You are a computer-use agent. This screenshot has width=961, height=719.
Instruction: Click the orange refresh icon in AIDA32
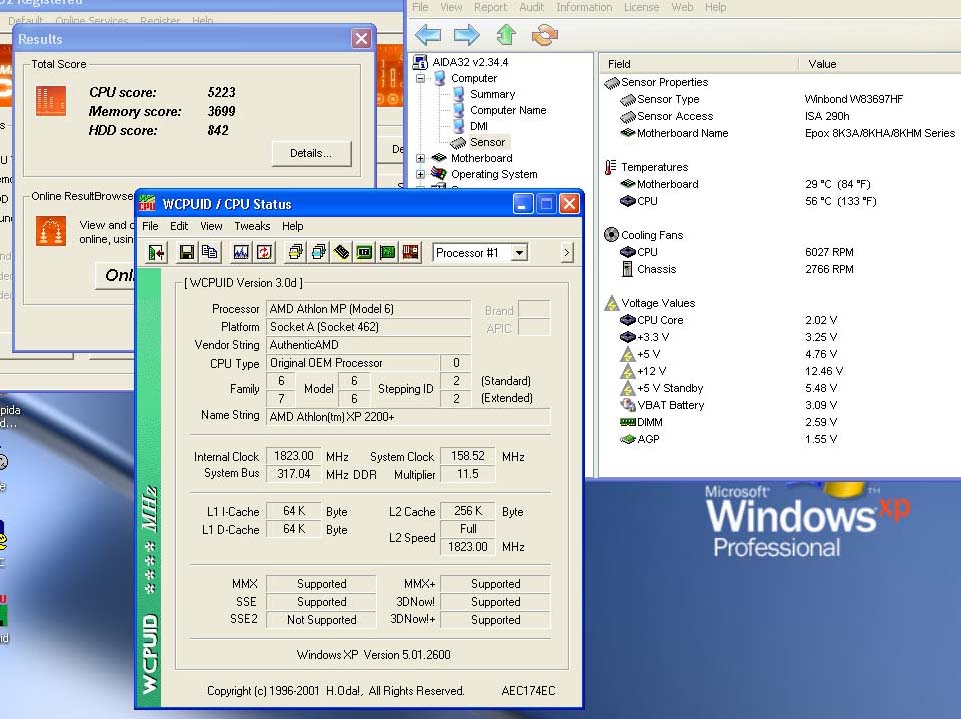click(544, 36)
